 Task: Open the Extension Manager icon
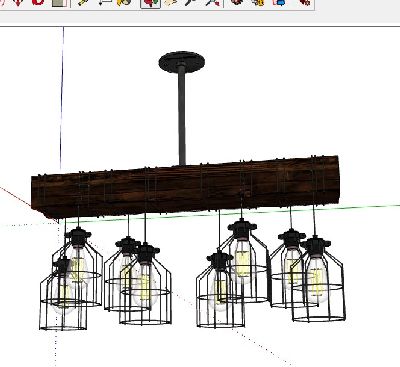tap(303, 3)
